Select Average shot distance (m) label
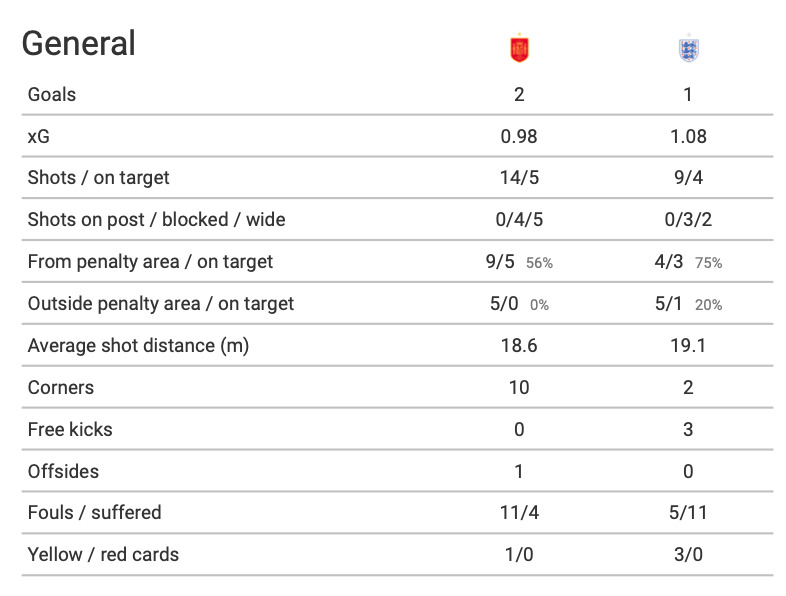Viewport: 786px width, 596px height. coord(138,346)
